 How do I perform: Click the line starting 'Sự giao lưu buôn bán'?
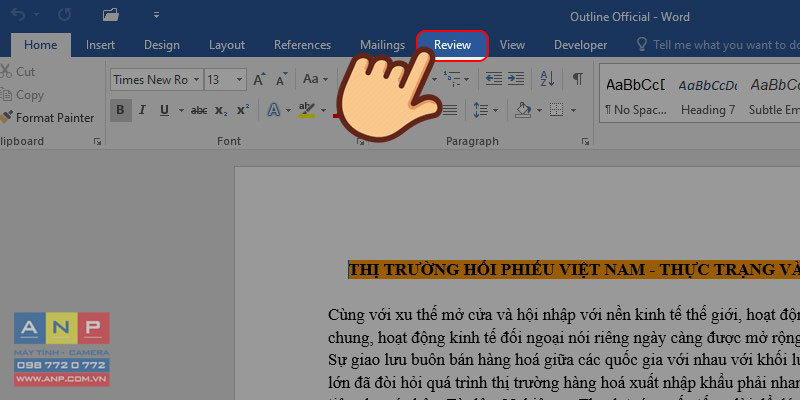tap(564, 360)
